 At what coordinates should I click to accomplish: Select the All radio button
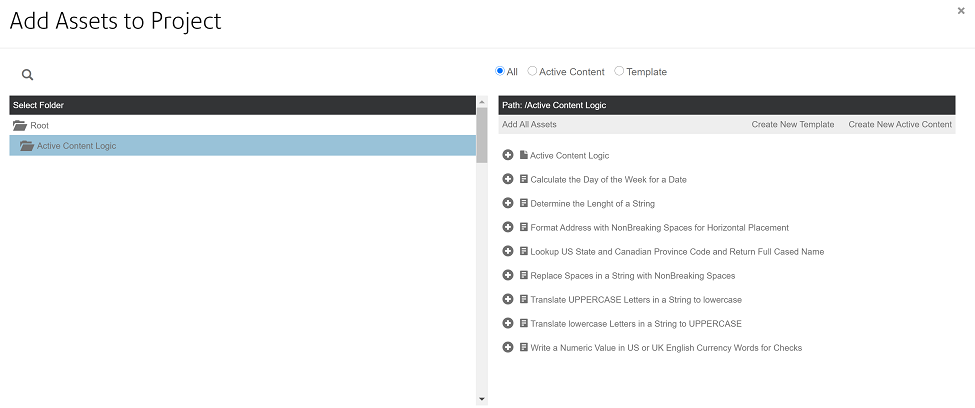pos(499,71)
